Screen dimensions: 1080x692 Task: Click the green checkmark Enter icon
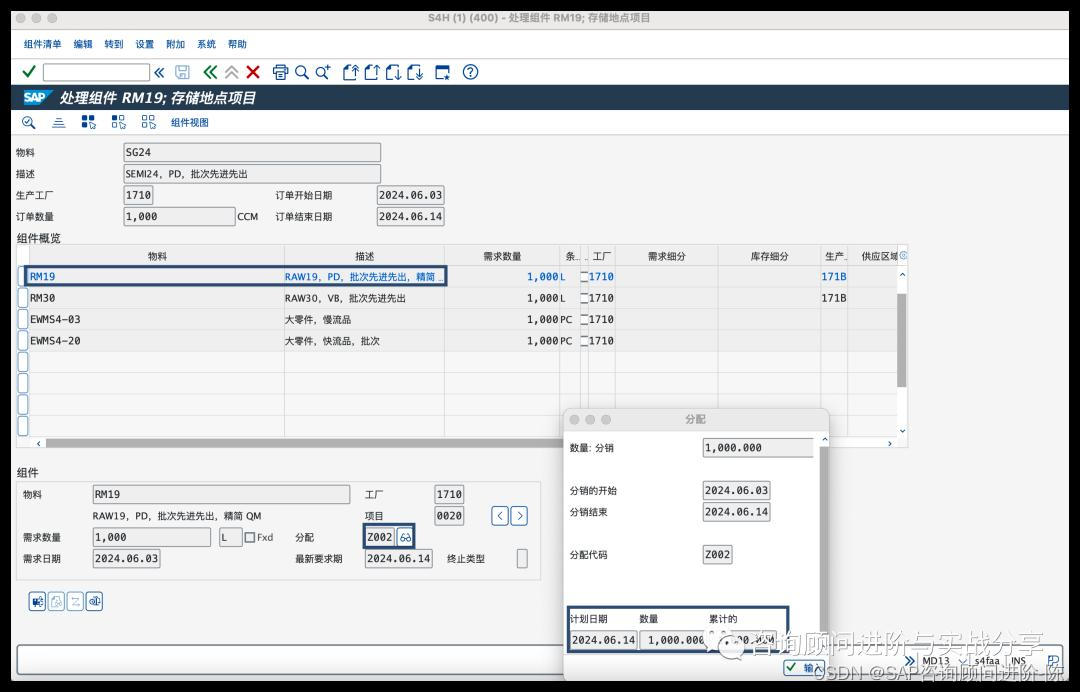click(29, 72)
